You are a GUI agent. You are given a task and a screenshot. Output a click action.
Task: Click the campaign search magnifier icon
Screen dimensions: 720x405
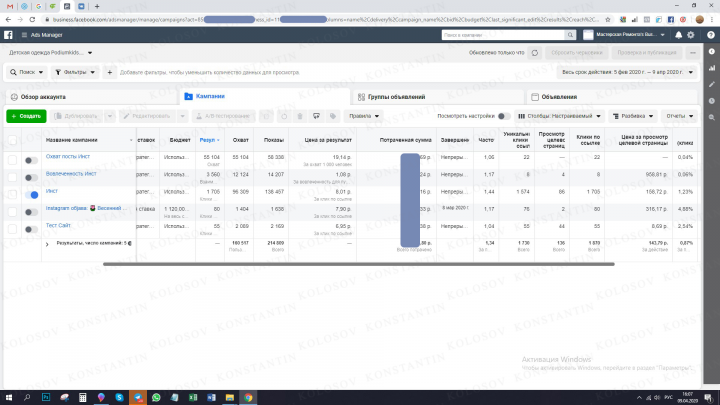[x=570, y=35]
